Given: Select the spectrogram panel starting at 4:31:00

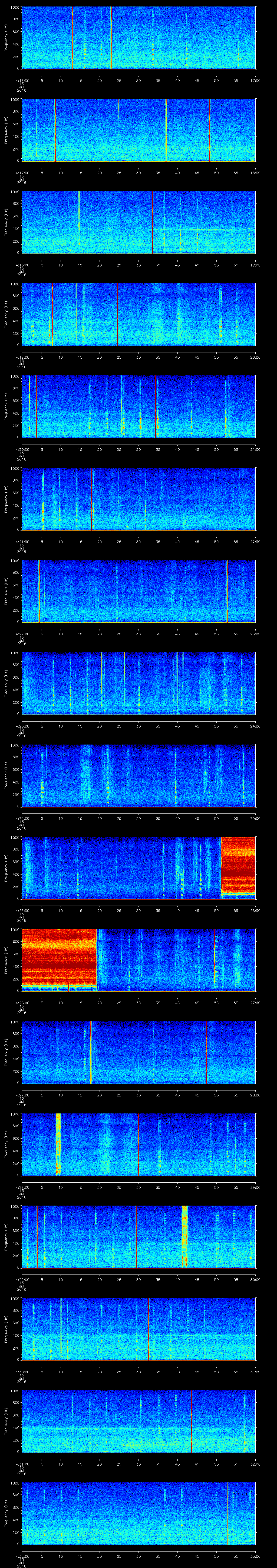Looking at the screenshot, I should pyautogui.click(x=138, y=1421).
